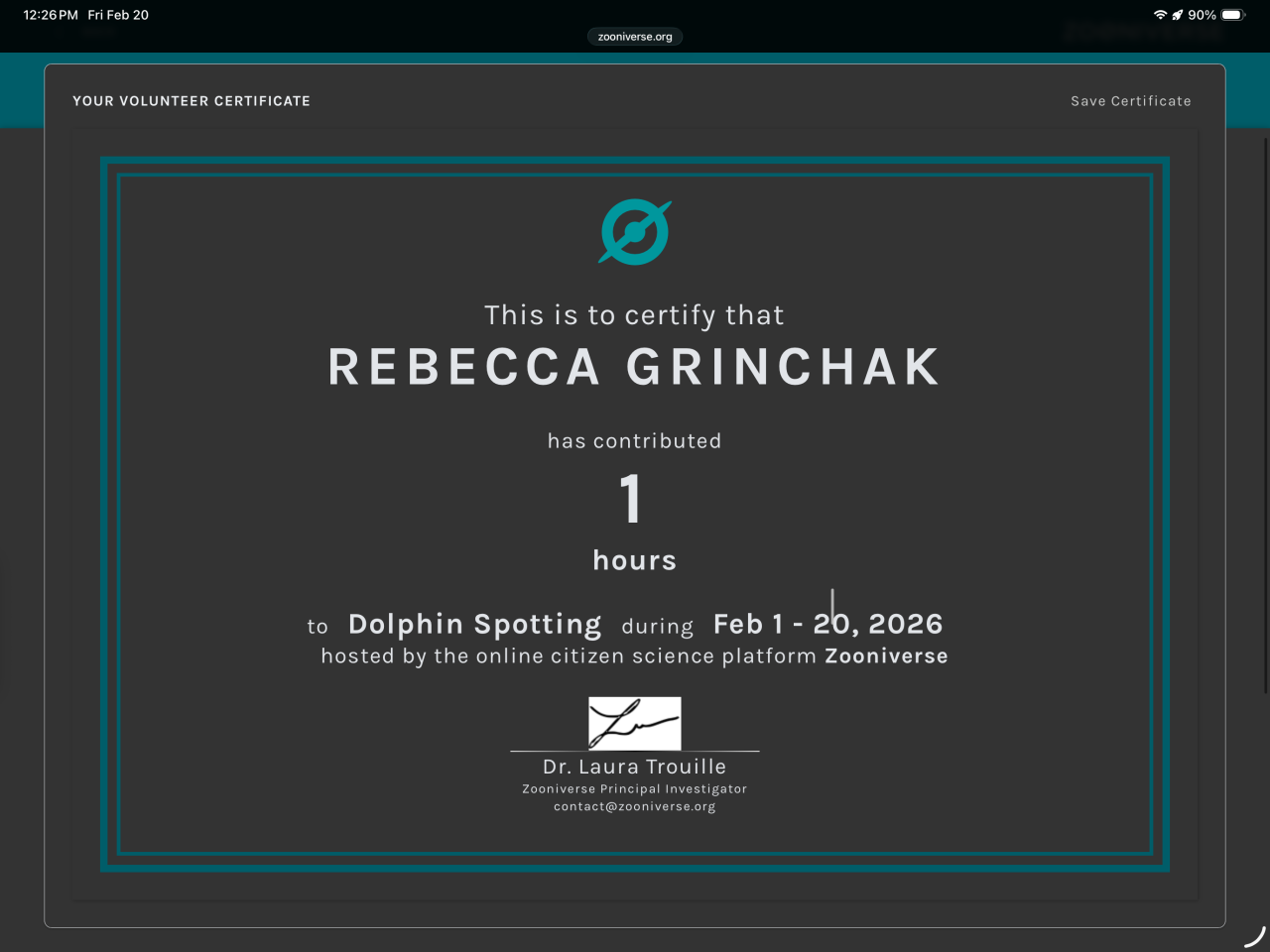The width and height of the screenshot is (1270, 952).
Task: Click the battery indicator icon
Action: coord(1233,15)
